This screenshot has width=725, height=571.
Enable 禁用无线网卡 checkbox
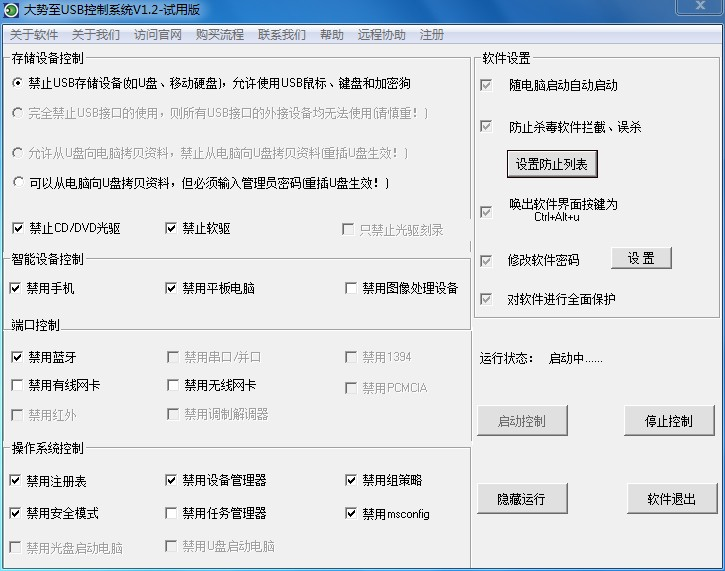click(172, 385)
